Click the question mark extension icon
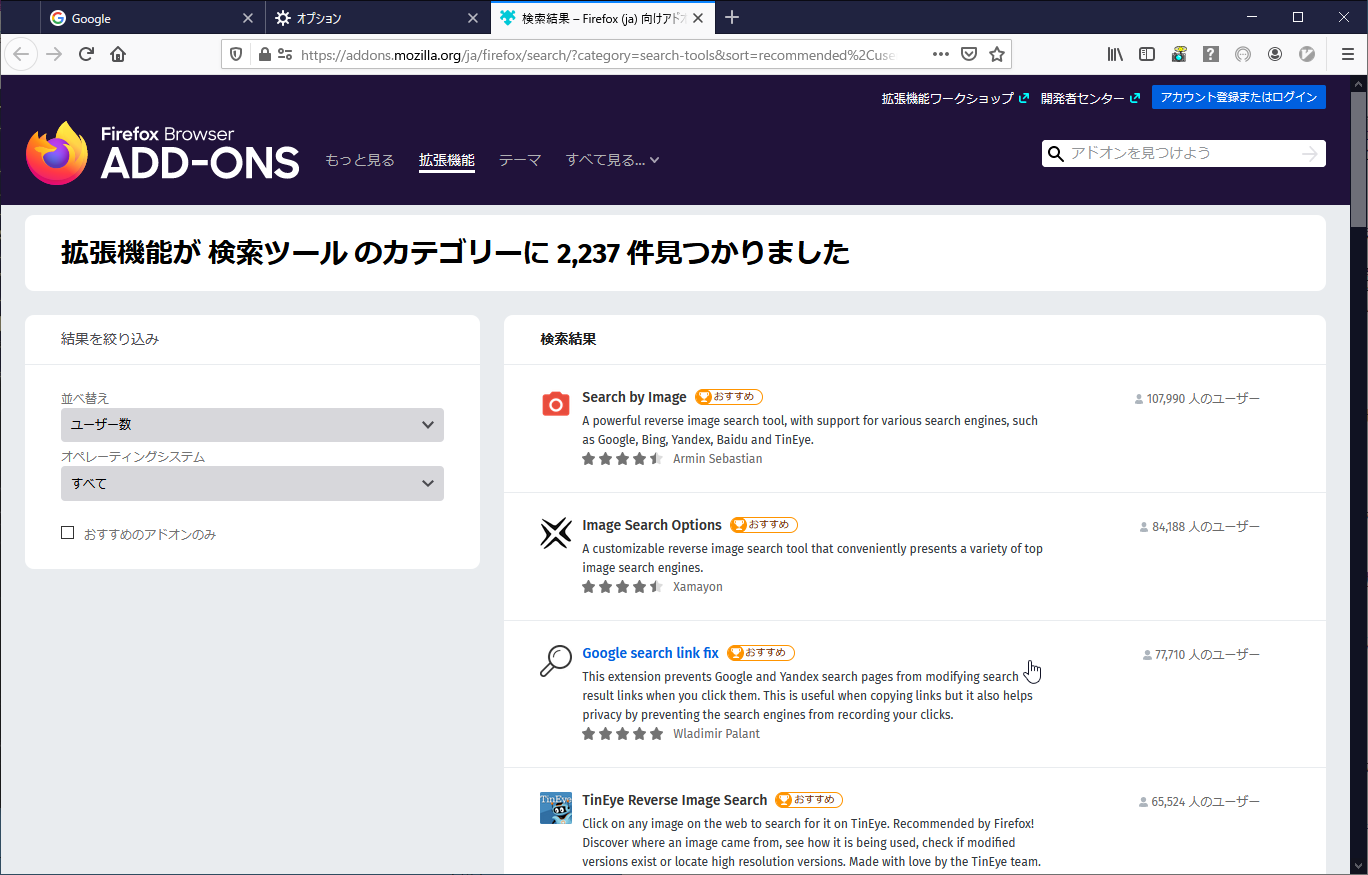 click(x=1211, y=54)
